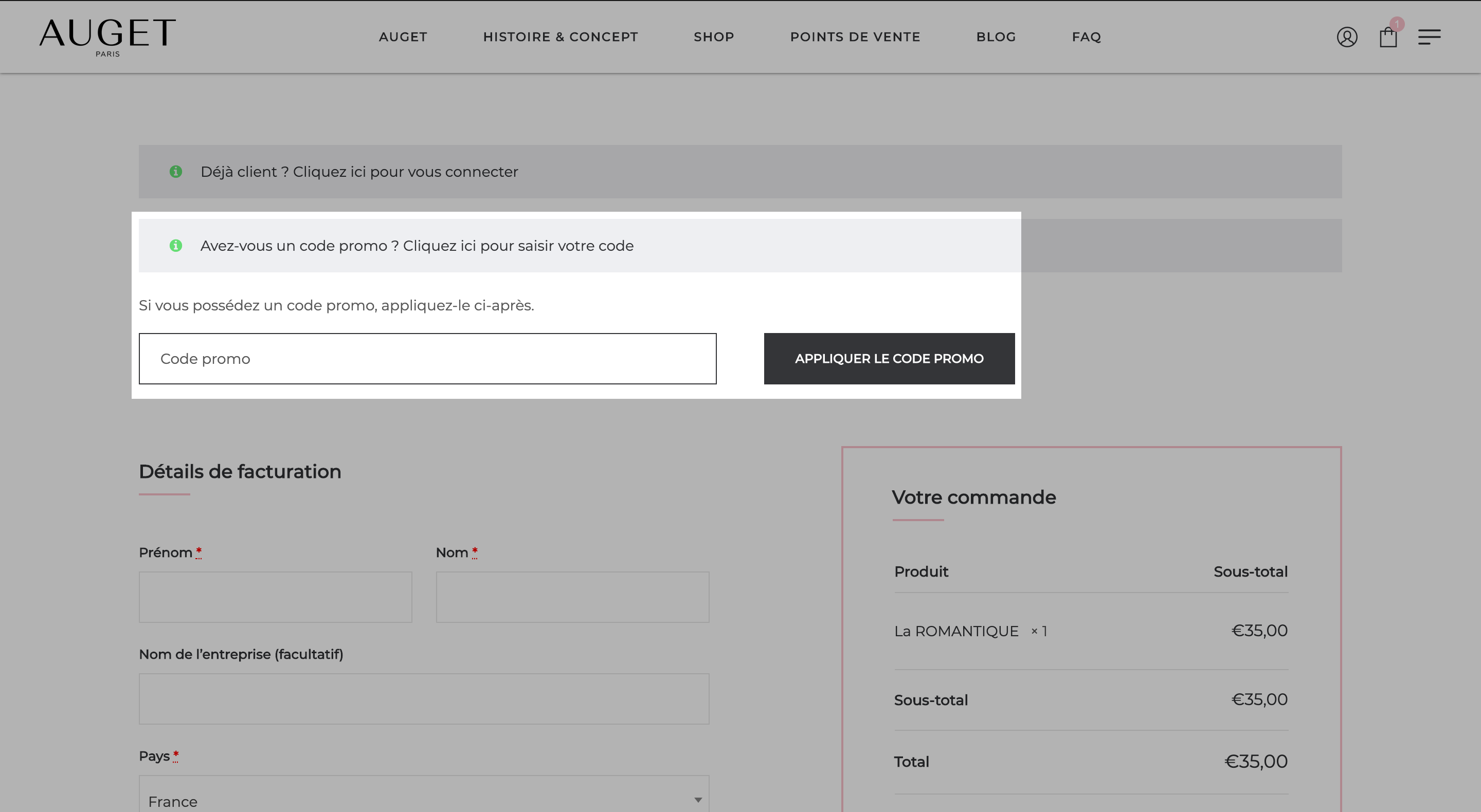Click the green info icon beside Déjà client

tap(175, 172)
